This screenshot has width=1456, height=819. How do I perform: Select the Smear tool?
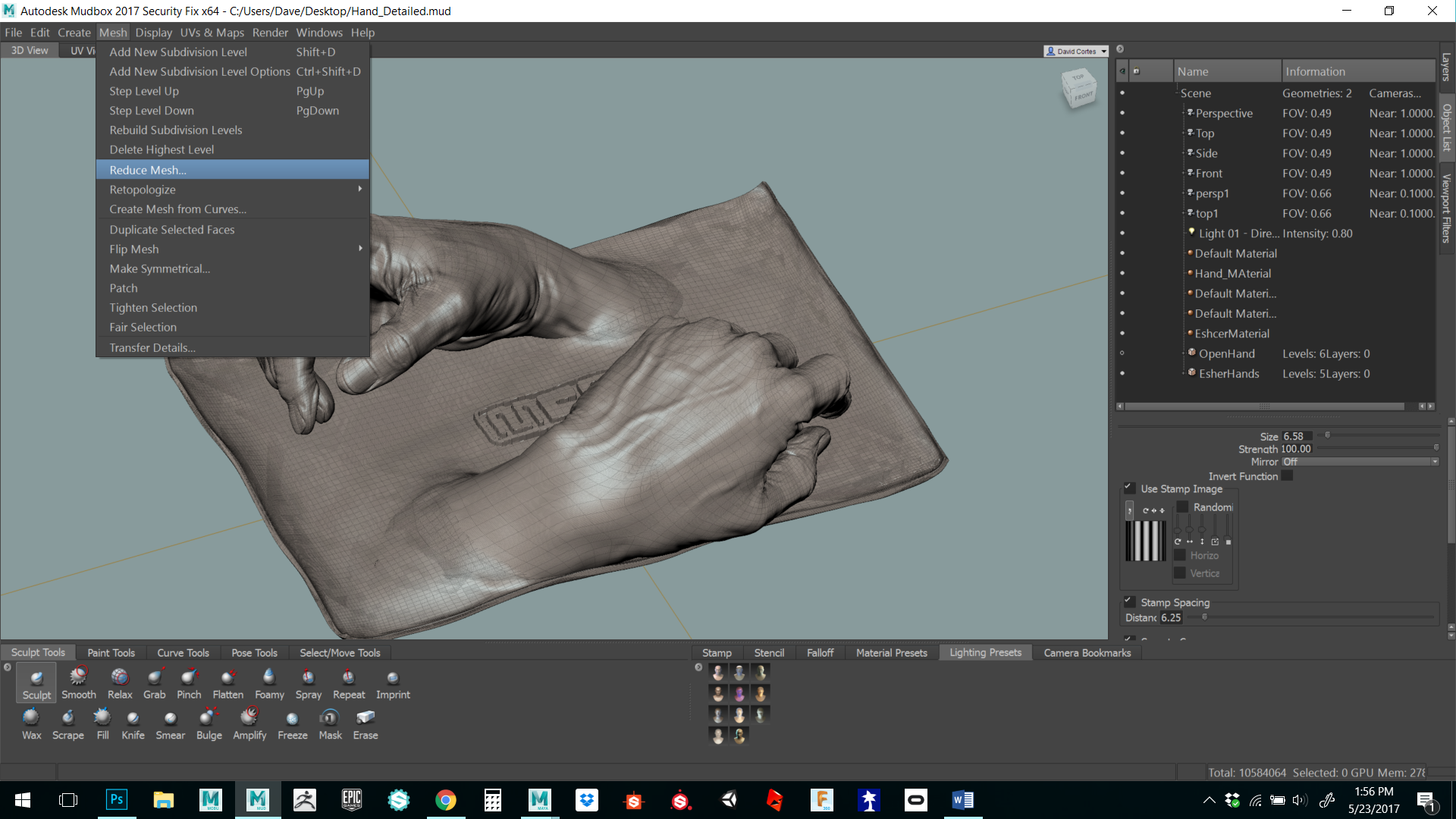(171, 724)
